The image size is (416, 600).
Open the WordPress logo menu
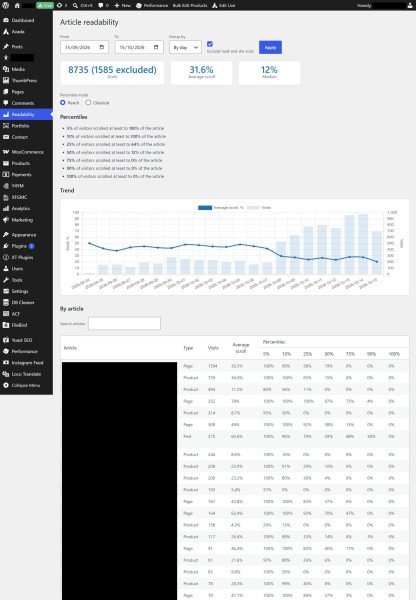6,5
